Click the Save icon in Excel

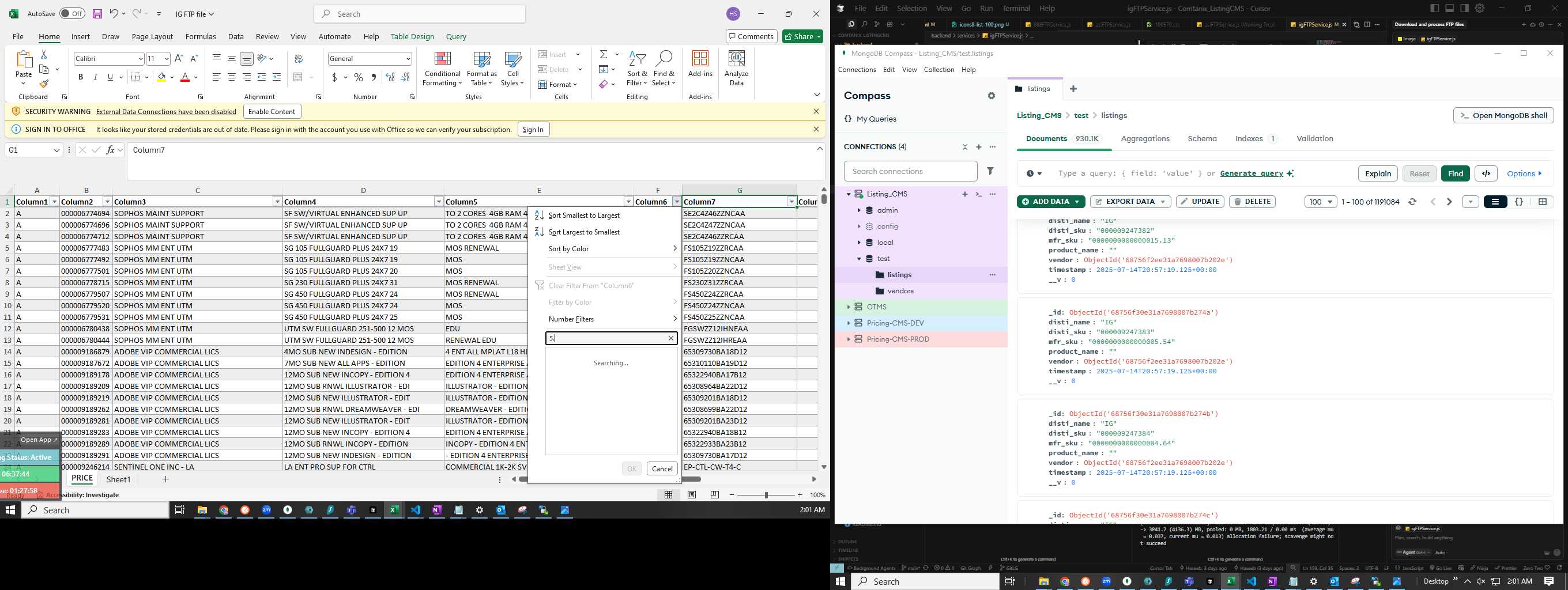coord(97,13)
